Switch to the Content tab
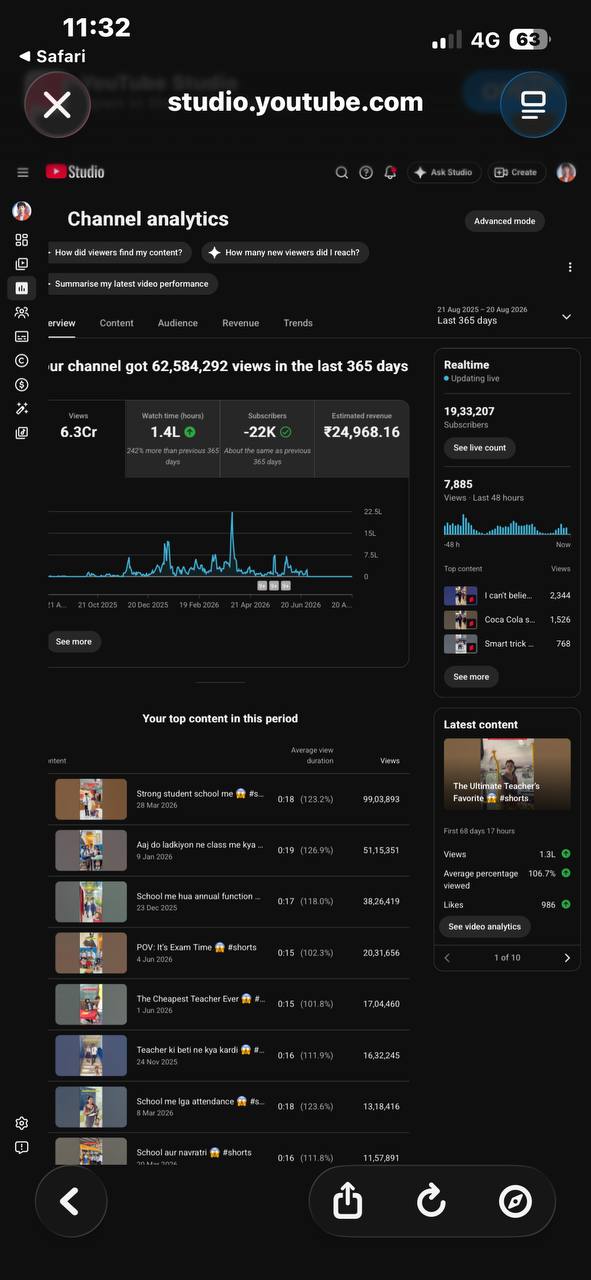 [117, 323]
